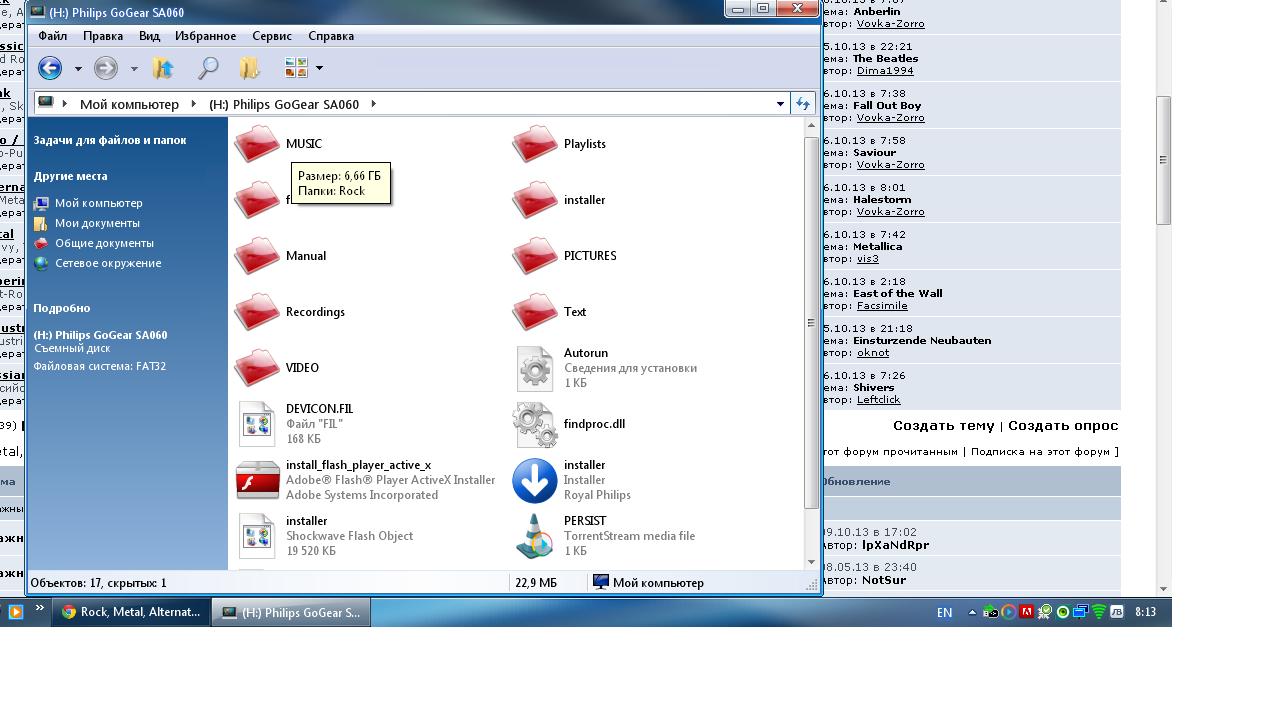Image resolution: width=1280 pixels, height=720 pixels.
Task: Open the Избранное menu
Action: (x=206, y=36)
